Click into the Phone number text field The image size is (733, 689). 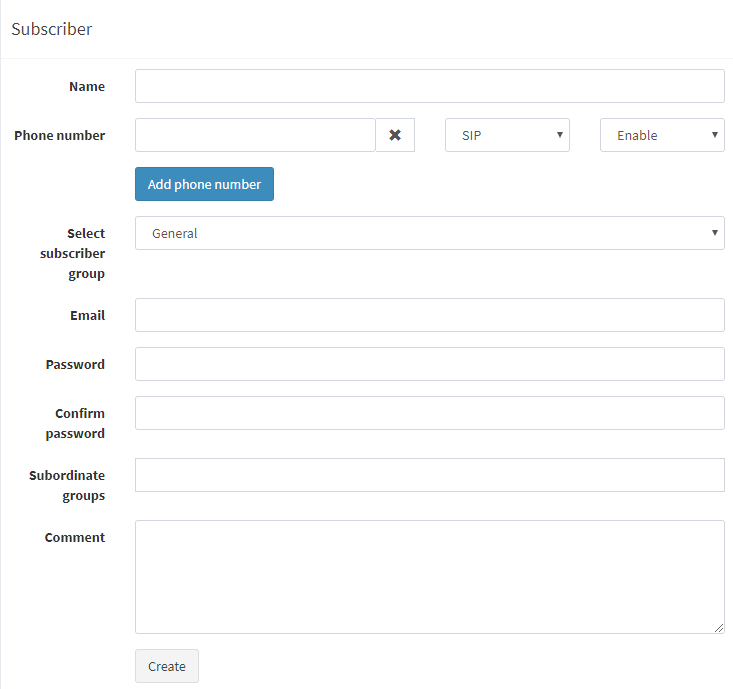(x=255, y=135)
